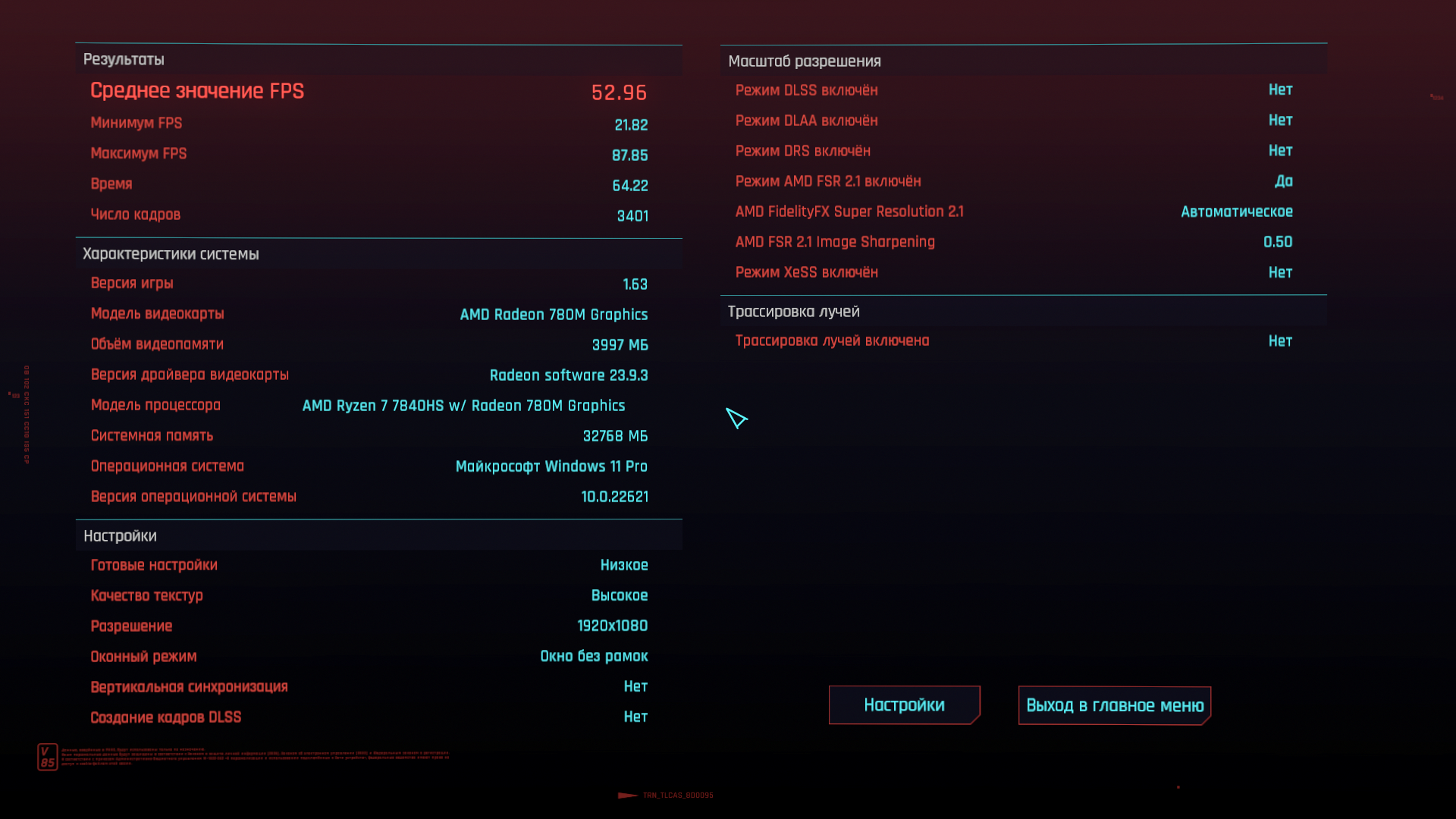The width and height of the screenshot is (1456, 819).
Task: Click the V 85 badge icon
Action: (x=48, y=757)
